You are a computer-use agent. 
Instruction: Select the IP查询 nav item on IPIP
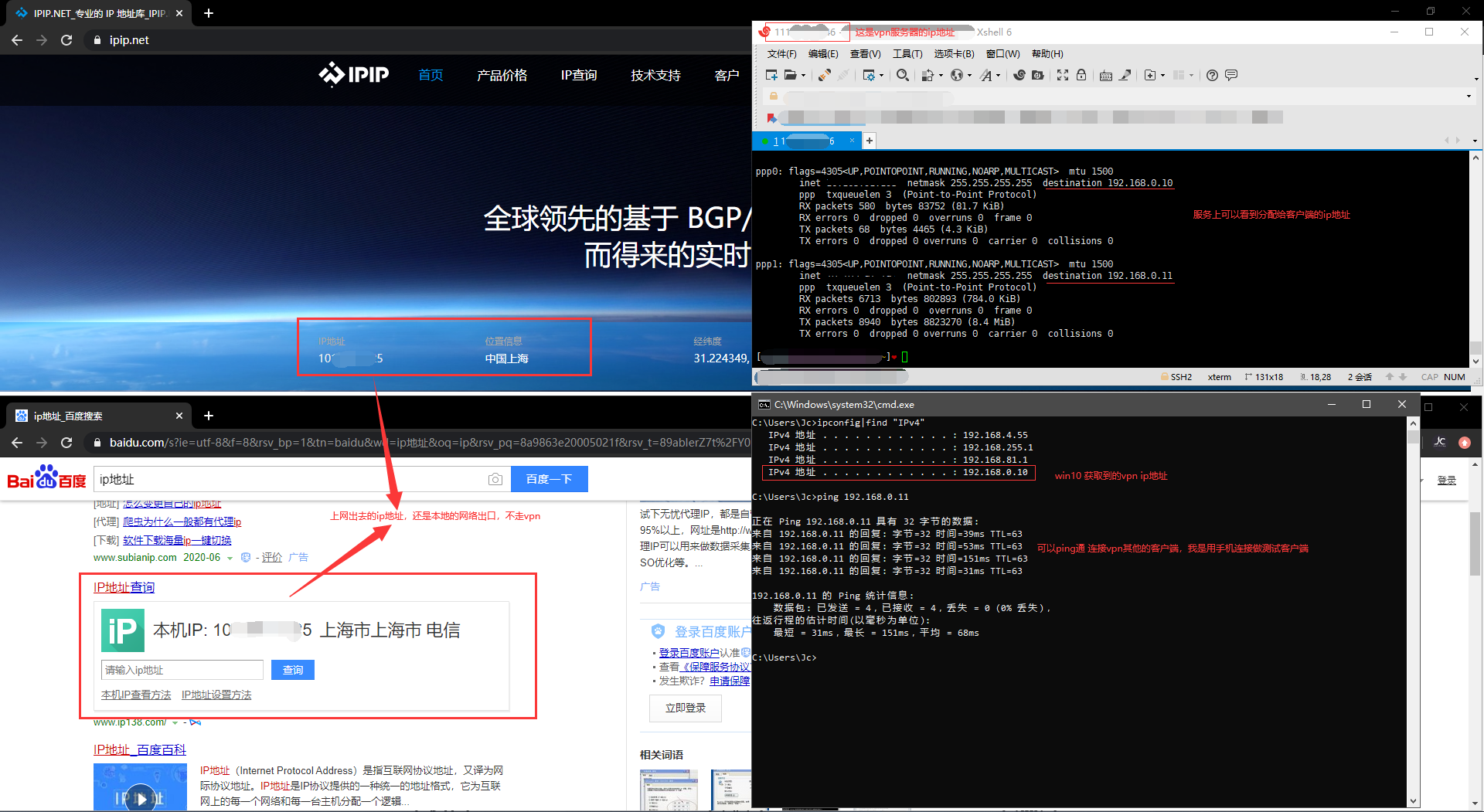click(x=579, y=75)
